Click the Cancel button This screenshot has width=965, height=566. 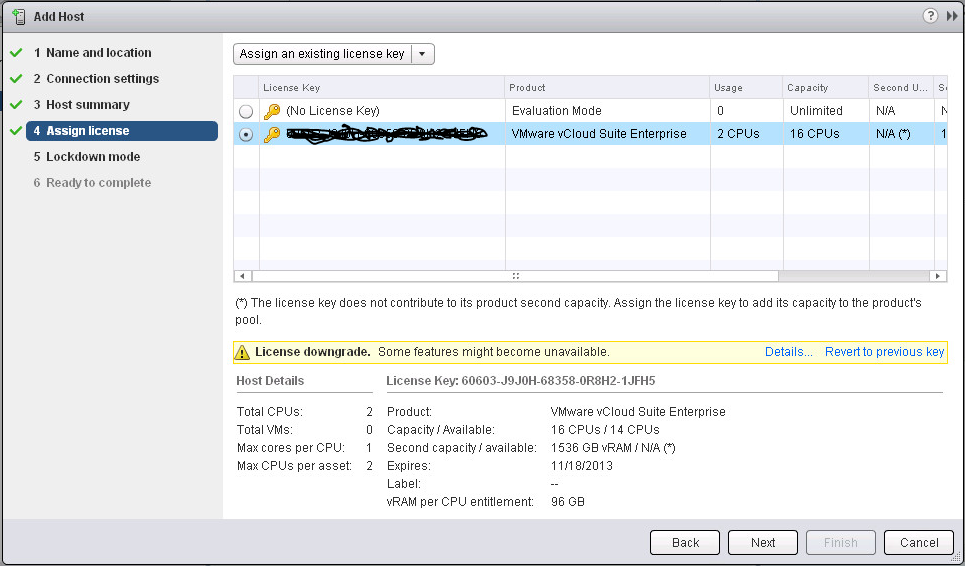pos(919,543)
